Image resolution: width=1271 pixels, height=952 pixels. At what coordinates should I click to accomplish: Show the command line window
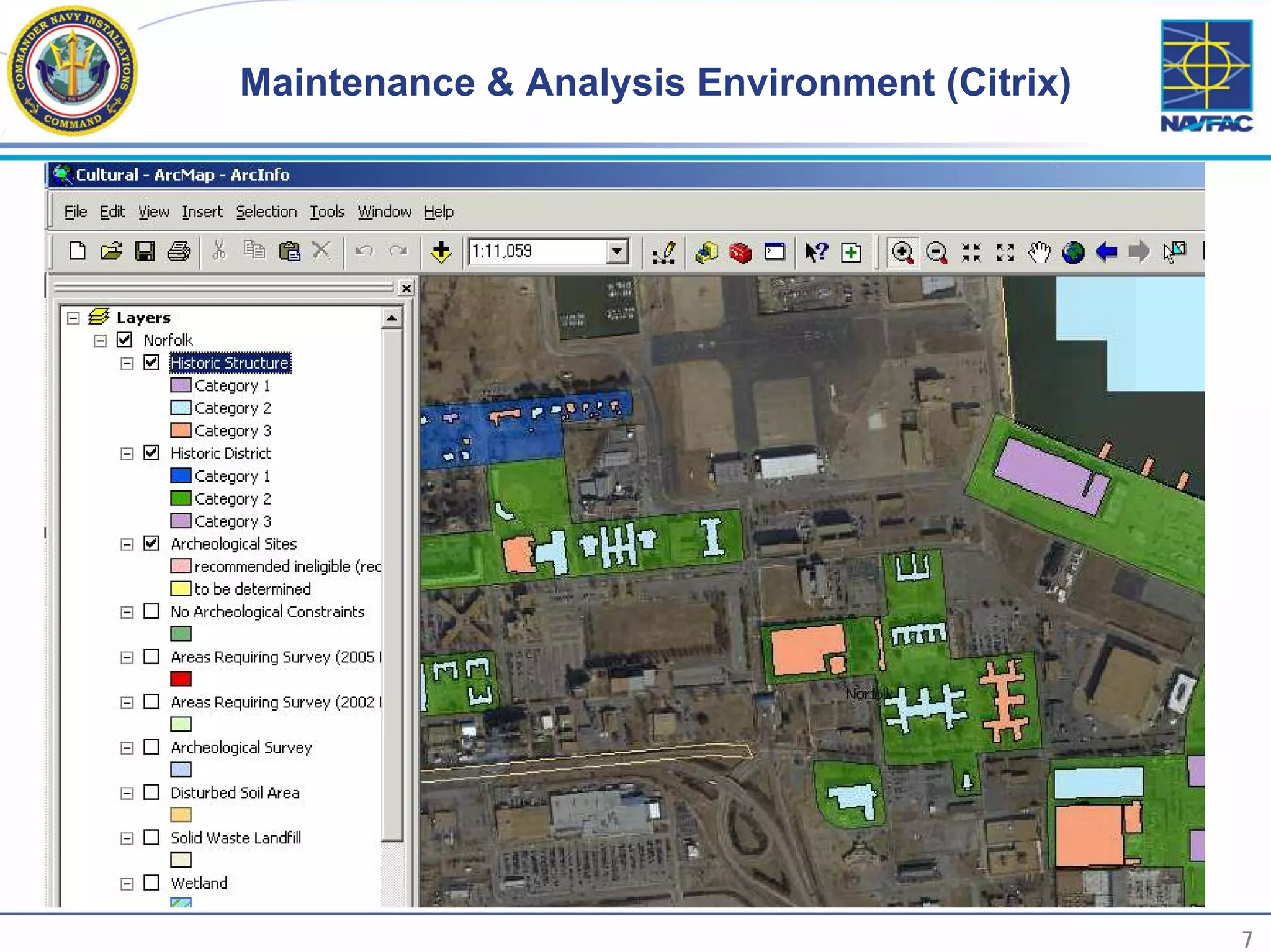pos(775,251)
